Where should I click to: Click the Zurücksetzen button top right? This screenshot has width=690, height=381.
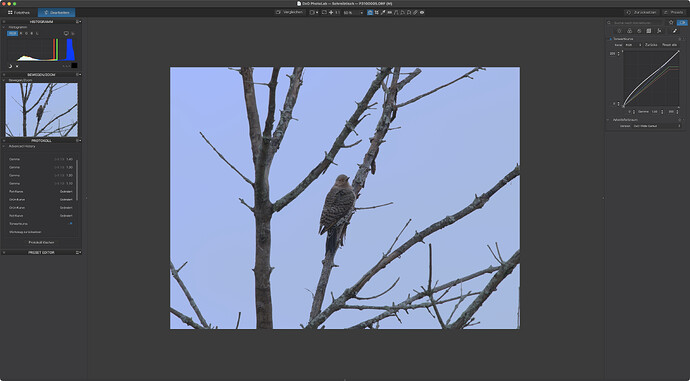(x=642, y=12)
